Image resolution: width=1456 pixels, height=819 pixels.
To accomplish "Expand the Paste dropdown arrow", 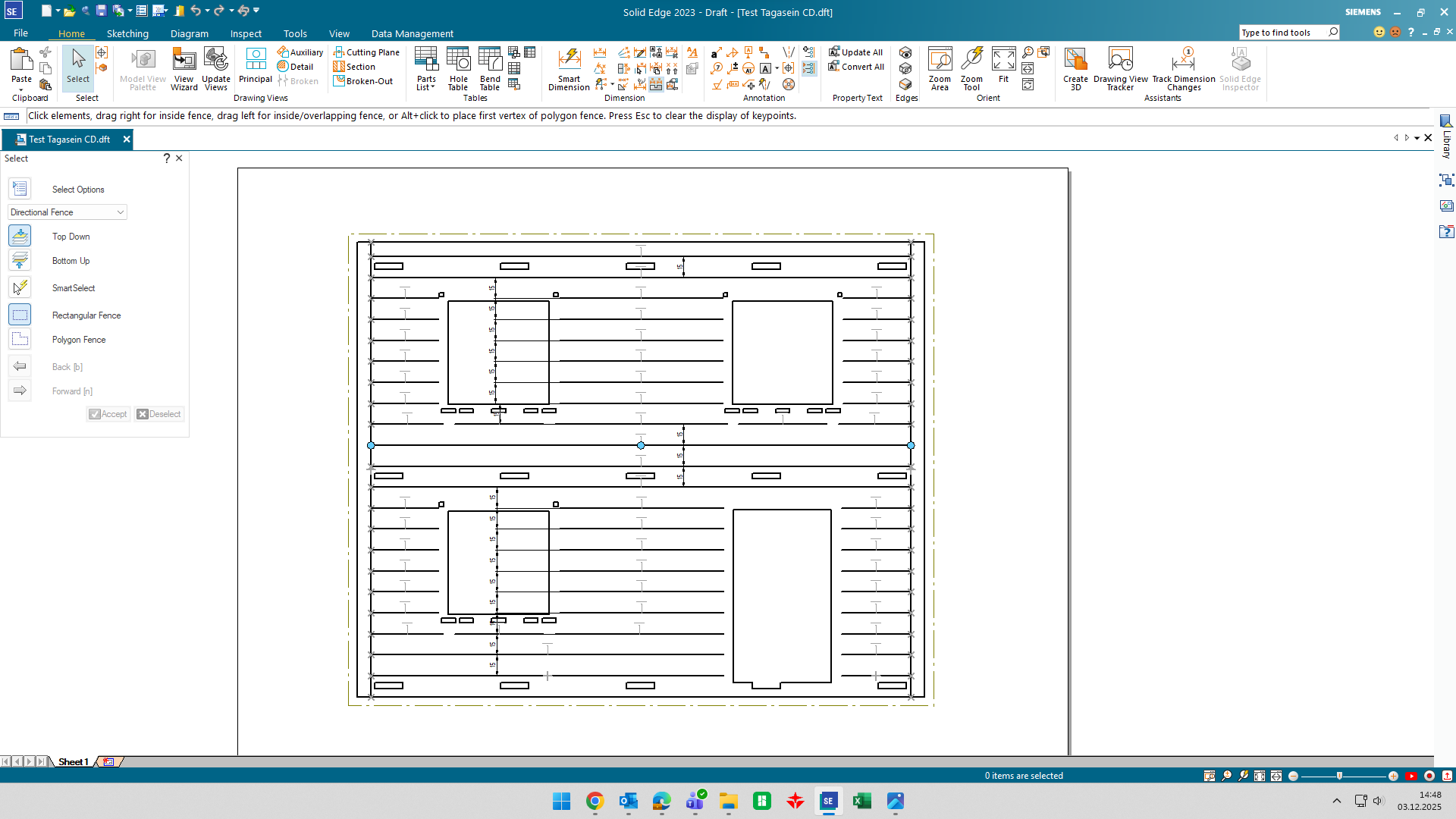I will click(21, 89).
